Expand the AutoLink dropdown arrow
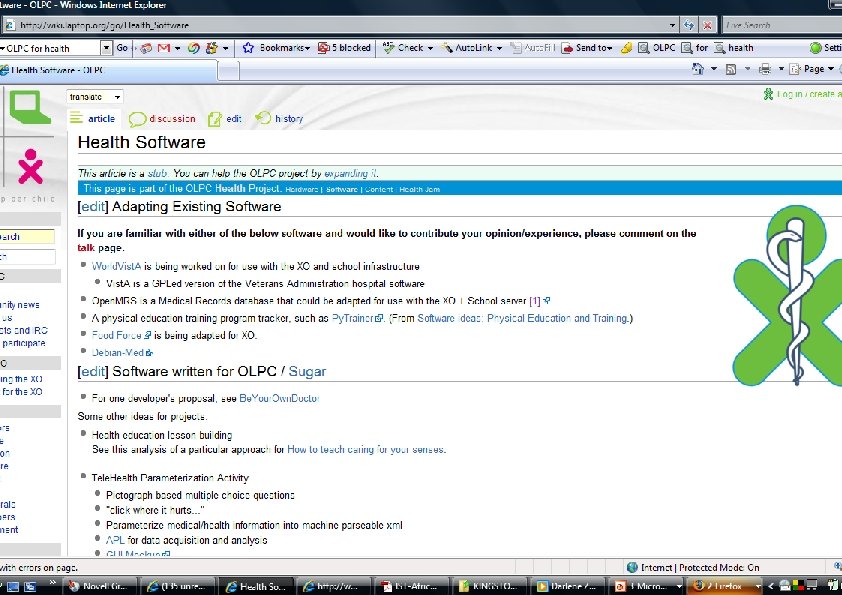Image resolution: width=842 pixels, height=595 pixels. (x=499, y=48)
